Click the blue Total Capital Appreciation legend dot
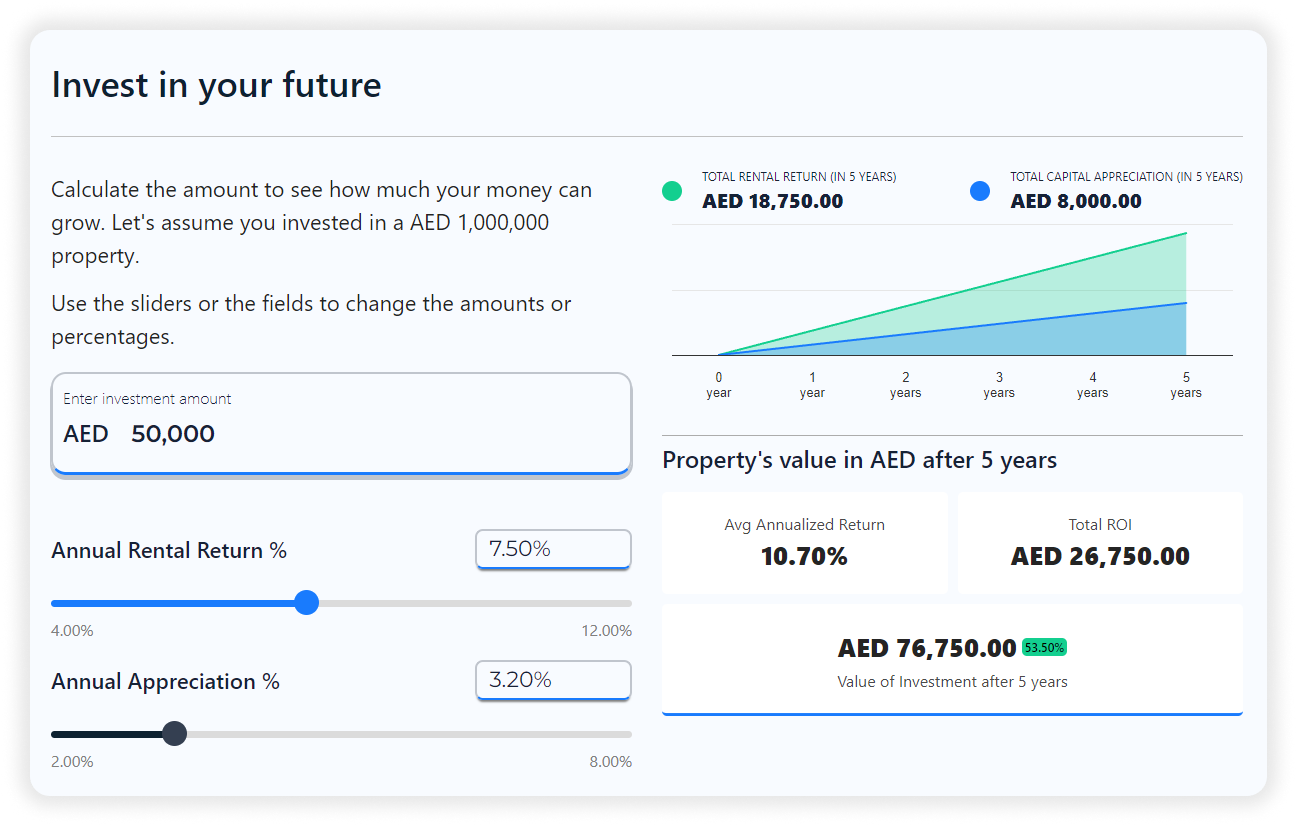This screenshot has width=1297, height=826. coord(980,190)
